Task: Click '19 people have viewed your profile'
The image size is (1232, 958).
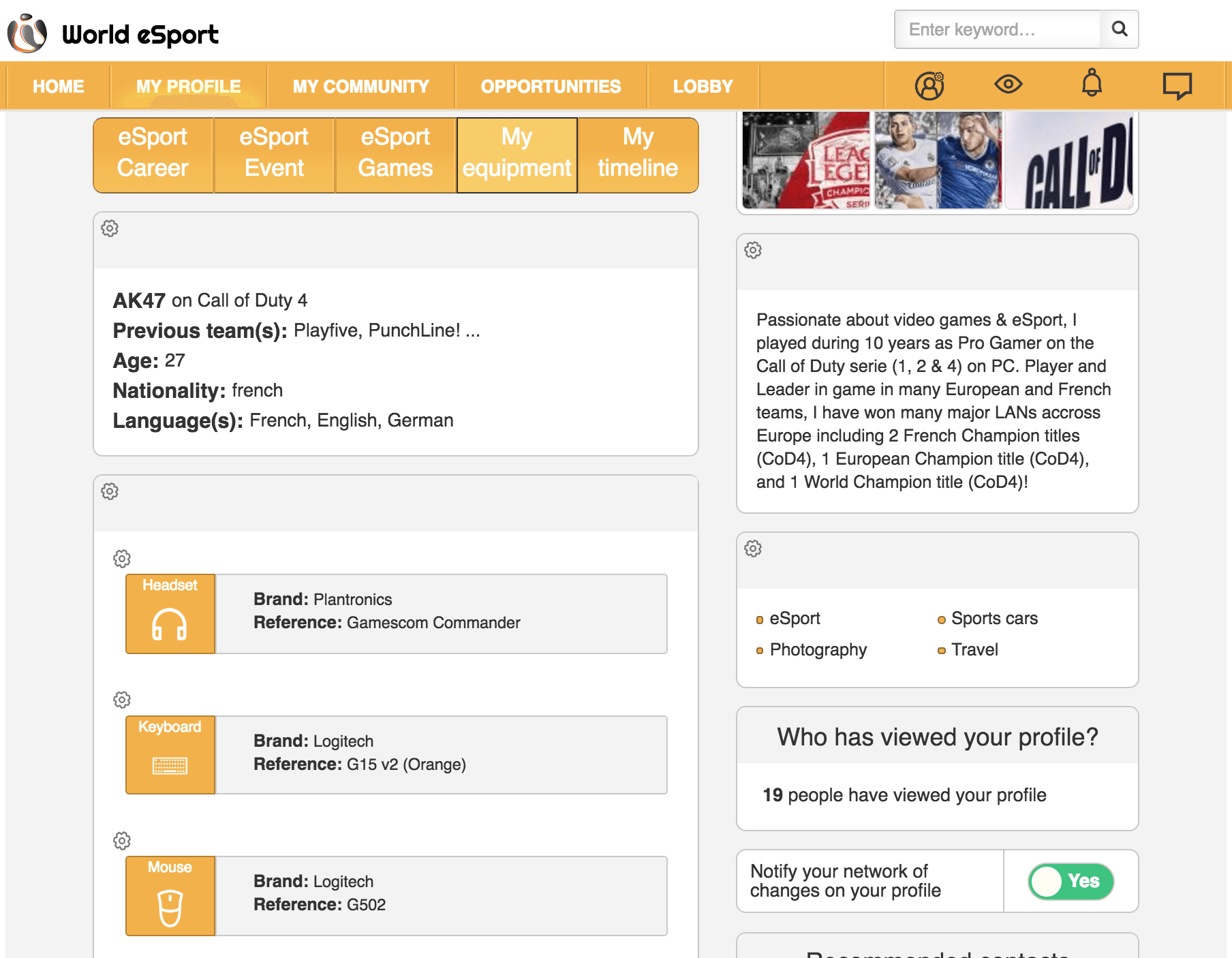Action: 904,795
